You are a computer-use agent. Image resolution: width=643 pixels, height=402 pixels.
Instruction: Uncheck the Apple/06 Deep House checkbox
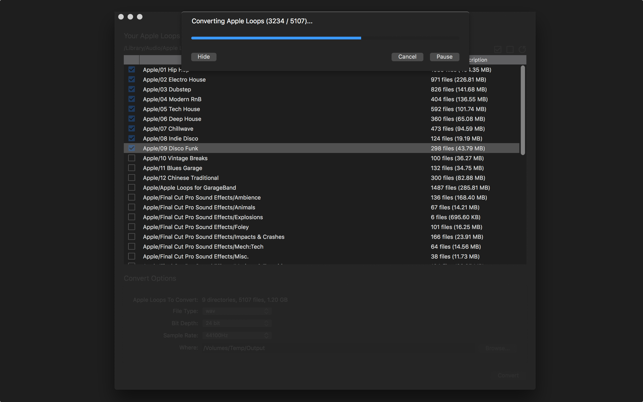pos(132,119)
